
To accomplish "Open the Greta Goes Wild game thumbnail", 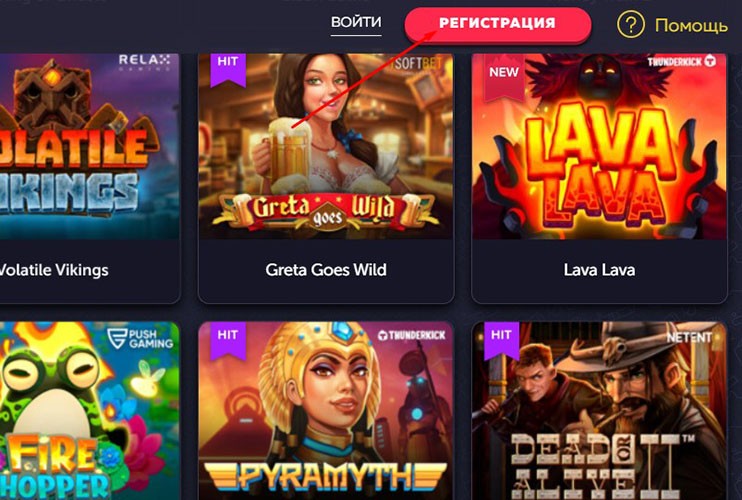I will pos(326,146).
